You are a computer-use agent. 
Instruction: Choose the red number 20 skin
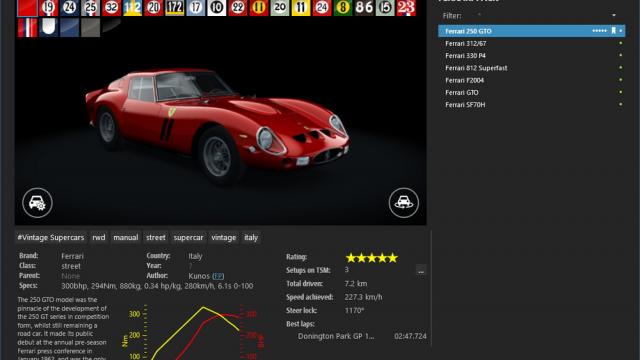click(x=153, y=8)
